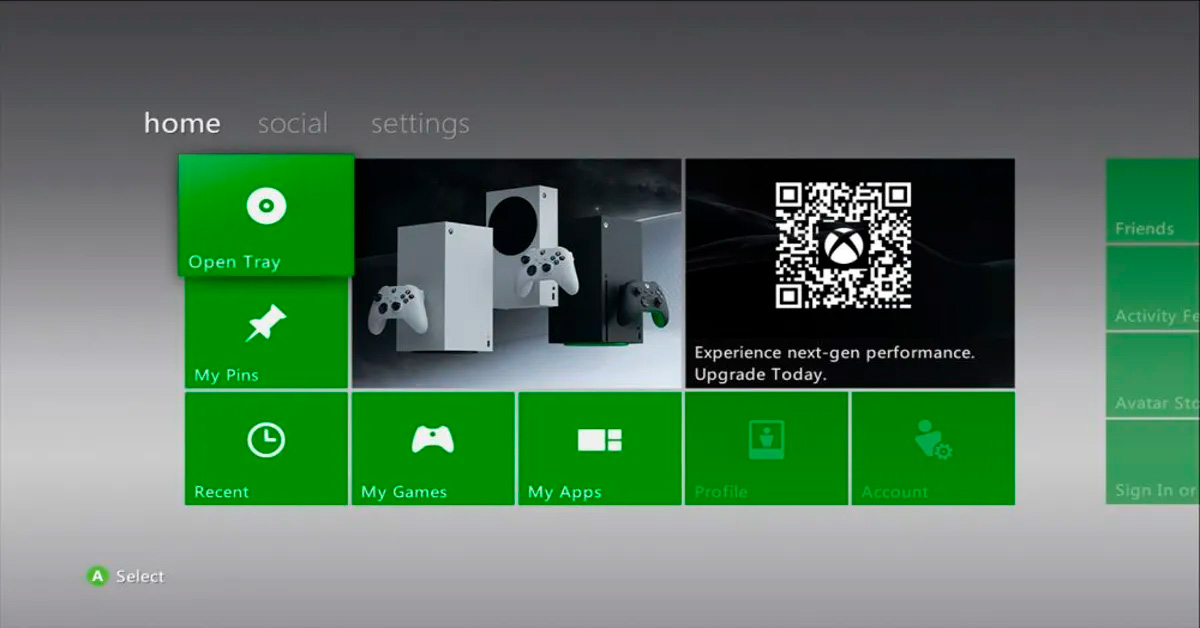This screenshot has width=1200, height=628.
Task: Switch to the social tab
Action: click(292, 124)
